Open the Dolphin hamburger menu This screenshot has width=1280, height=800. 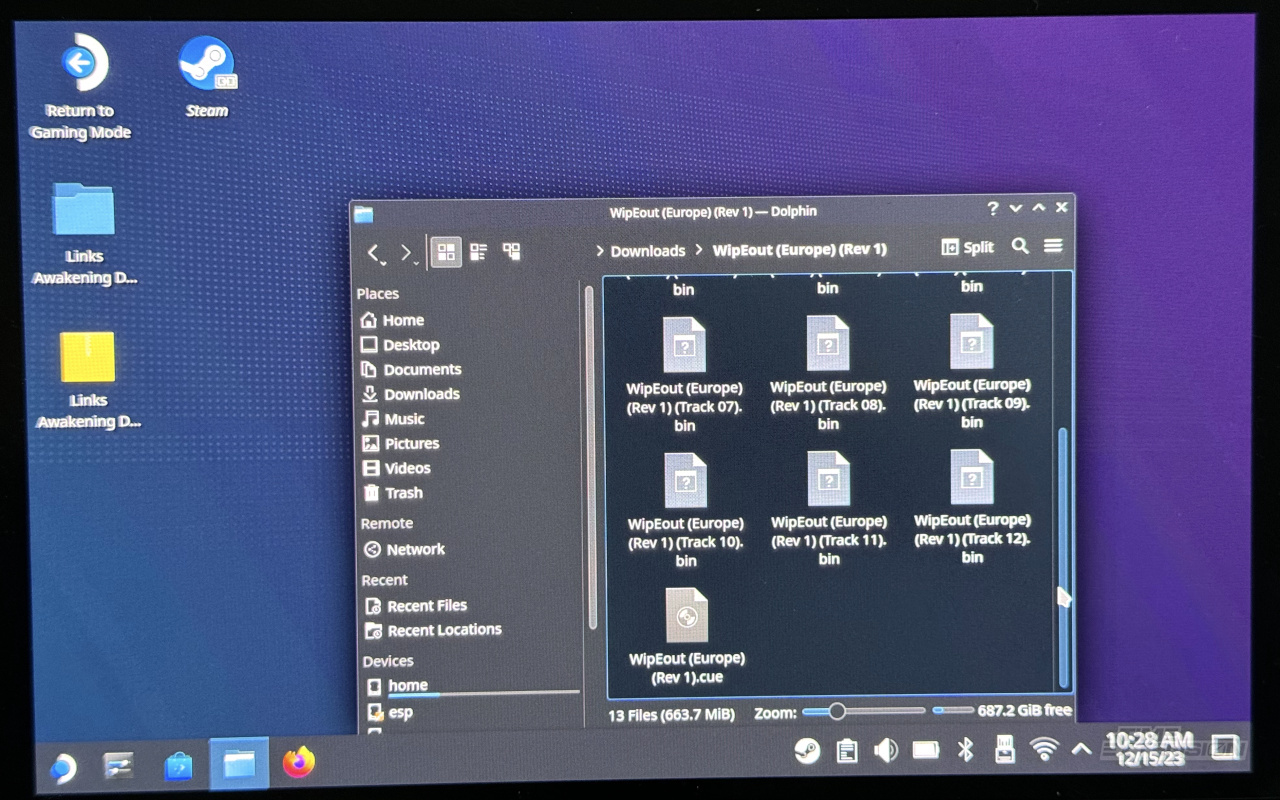(x=1053, y=246)
